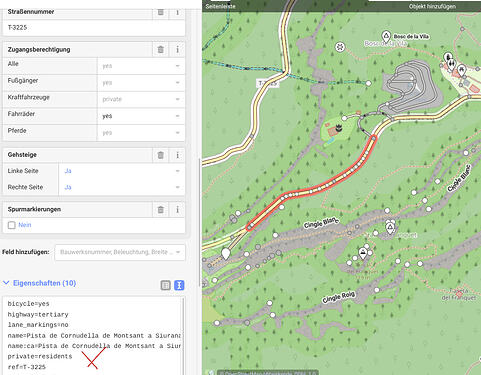The image size is (481, 375).
Task: Open the Linke Seite sidewalk dropdown
Action: point(122,171)
